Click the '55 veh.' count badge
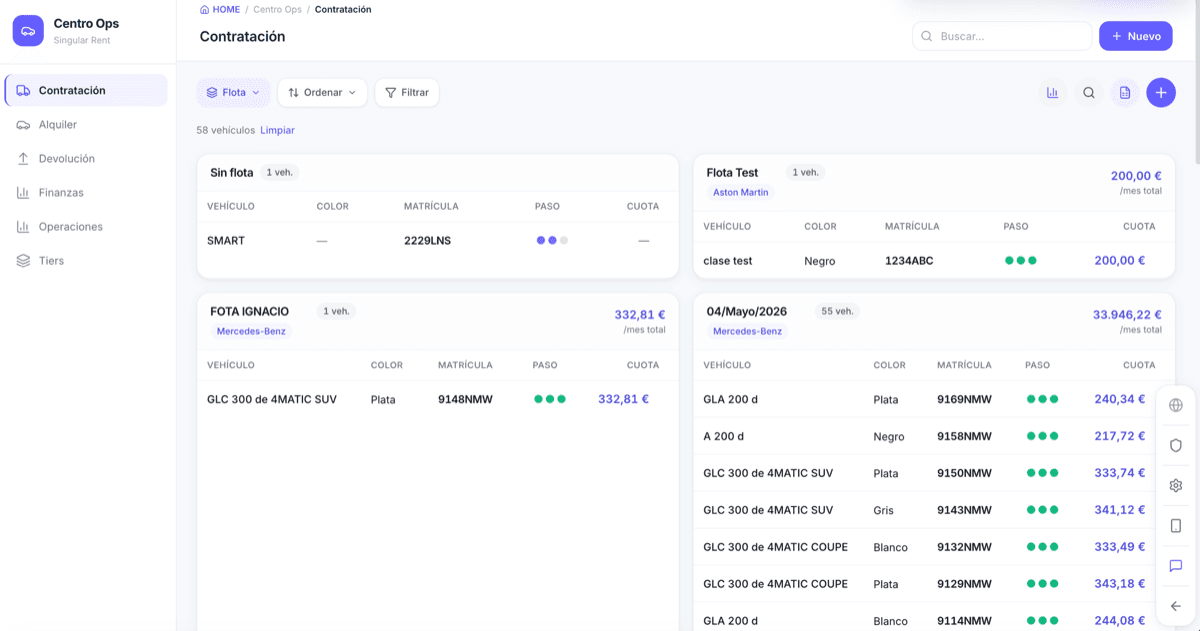The image size is (1200, 631). coord(837,311)
